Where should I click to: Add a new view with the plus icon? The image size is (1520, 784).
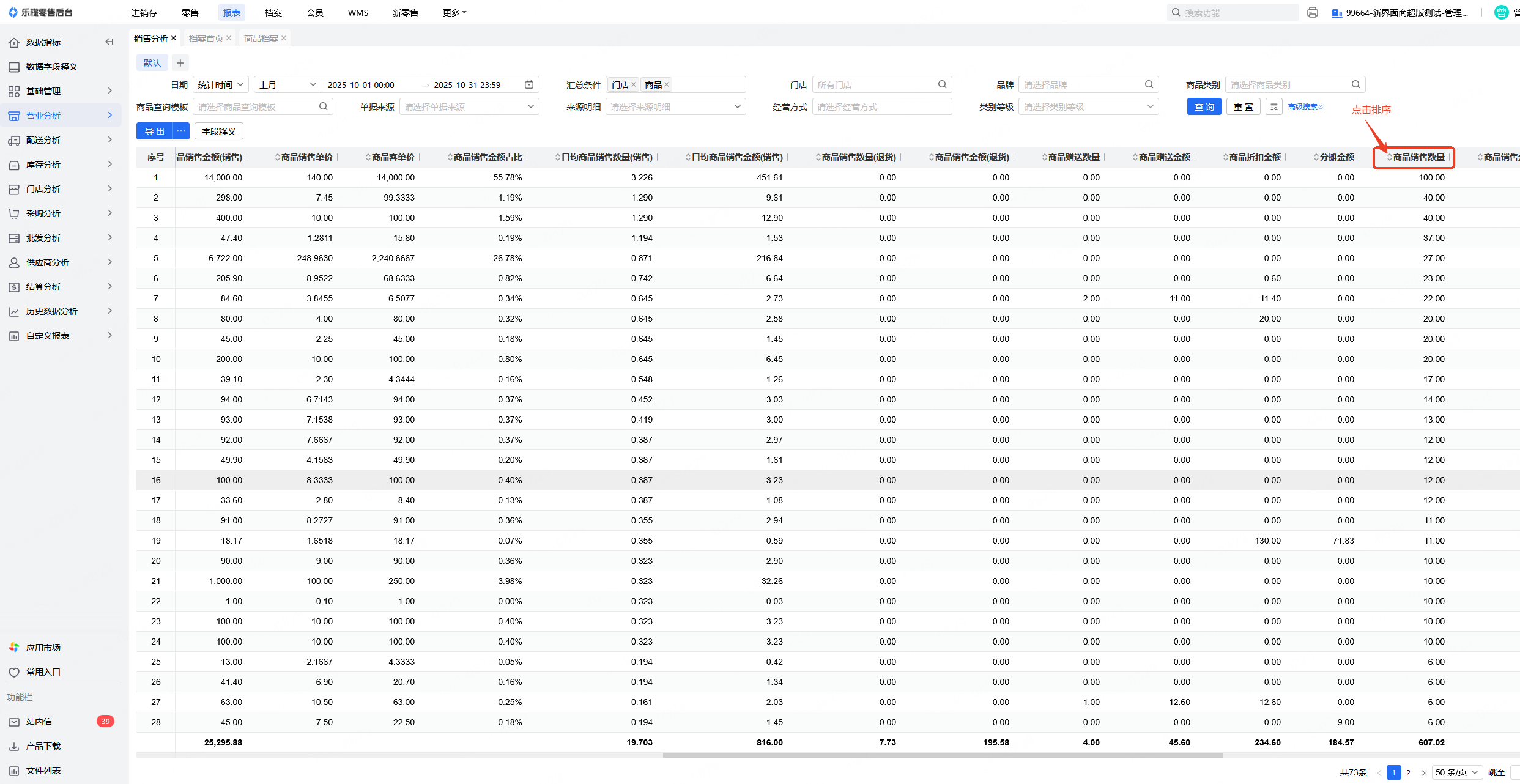[x=180, y=62]
